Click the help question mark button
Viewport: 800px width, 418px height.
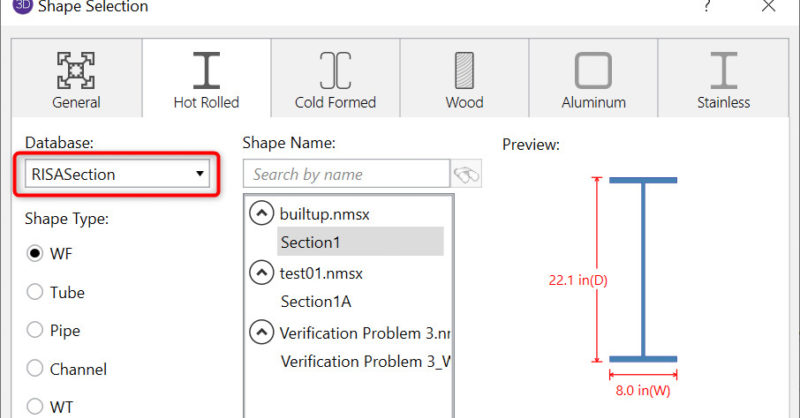point(708,7)
